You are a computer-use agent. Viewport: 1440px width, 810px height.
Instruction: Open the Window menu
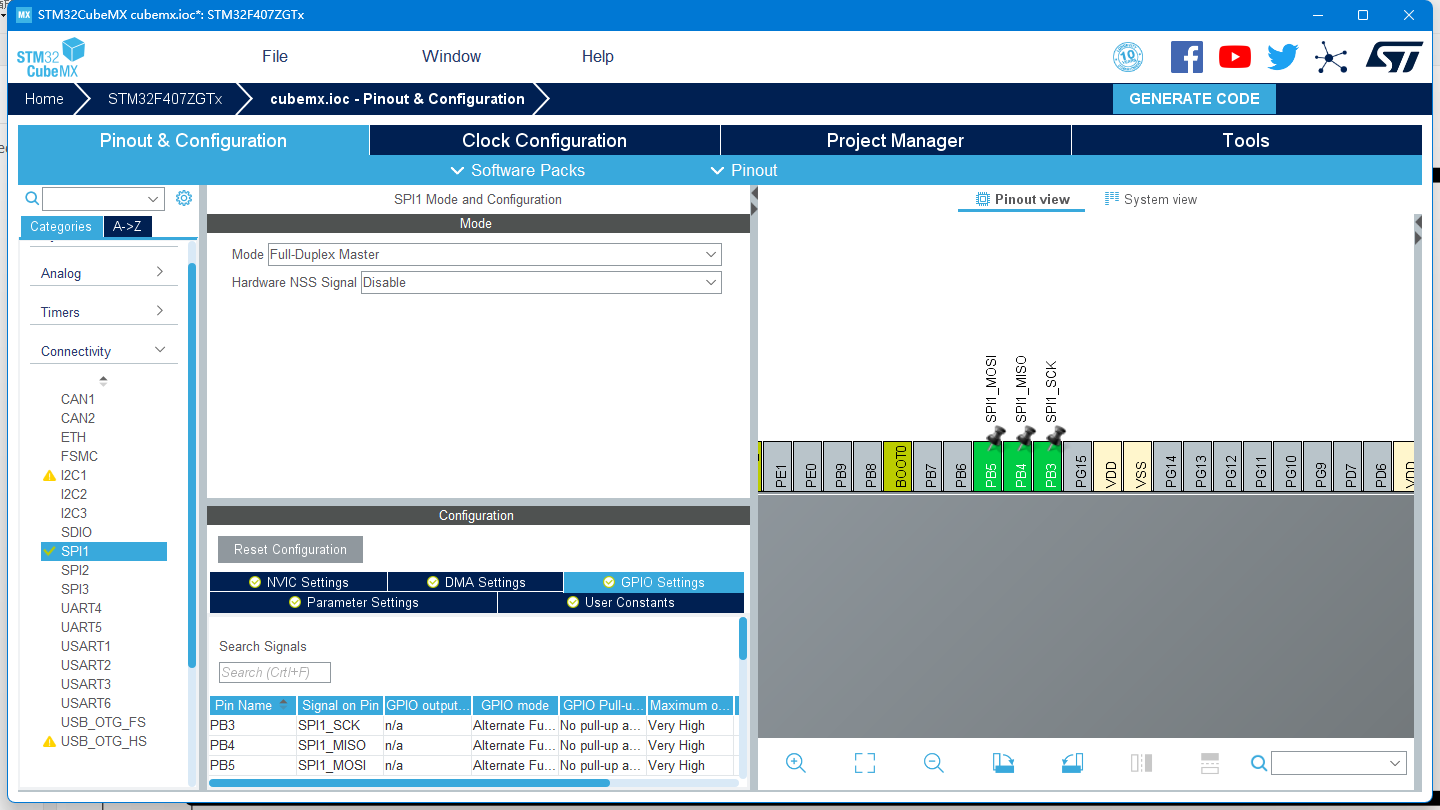[451, 56]
